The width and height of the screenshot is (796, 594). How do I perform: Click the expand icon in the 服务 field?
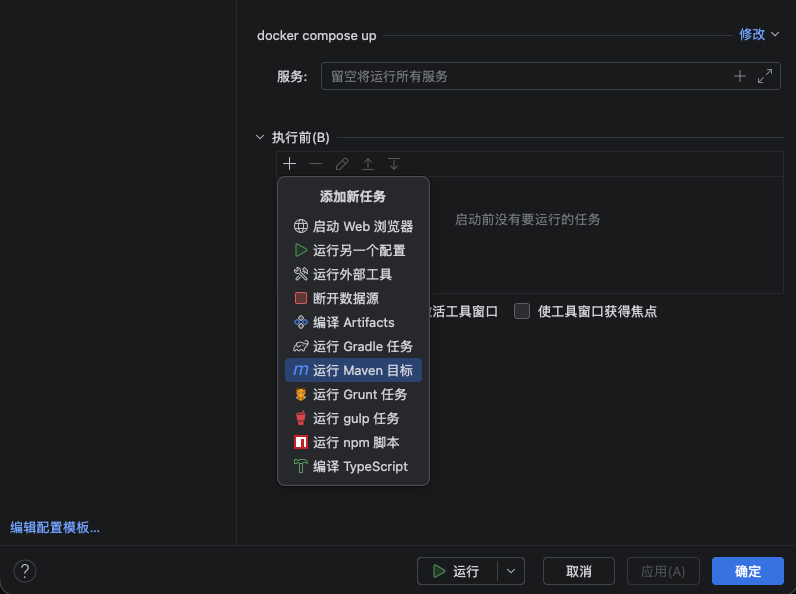click(765, 76)
